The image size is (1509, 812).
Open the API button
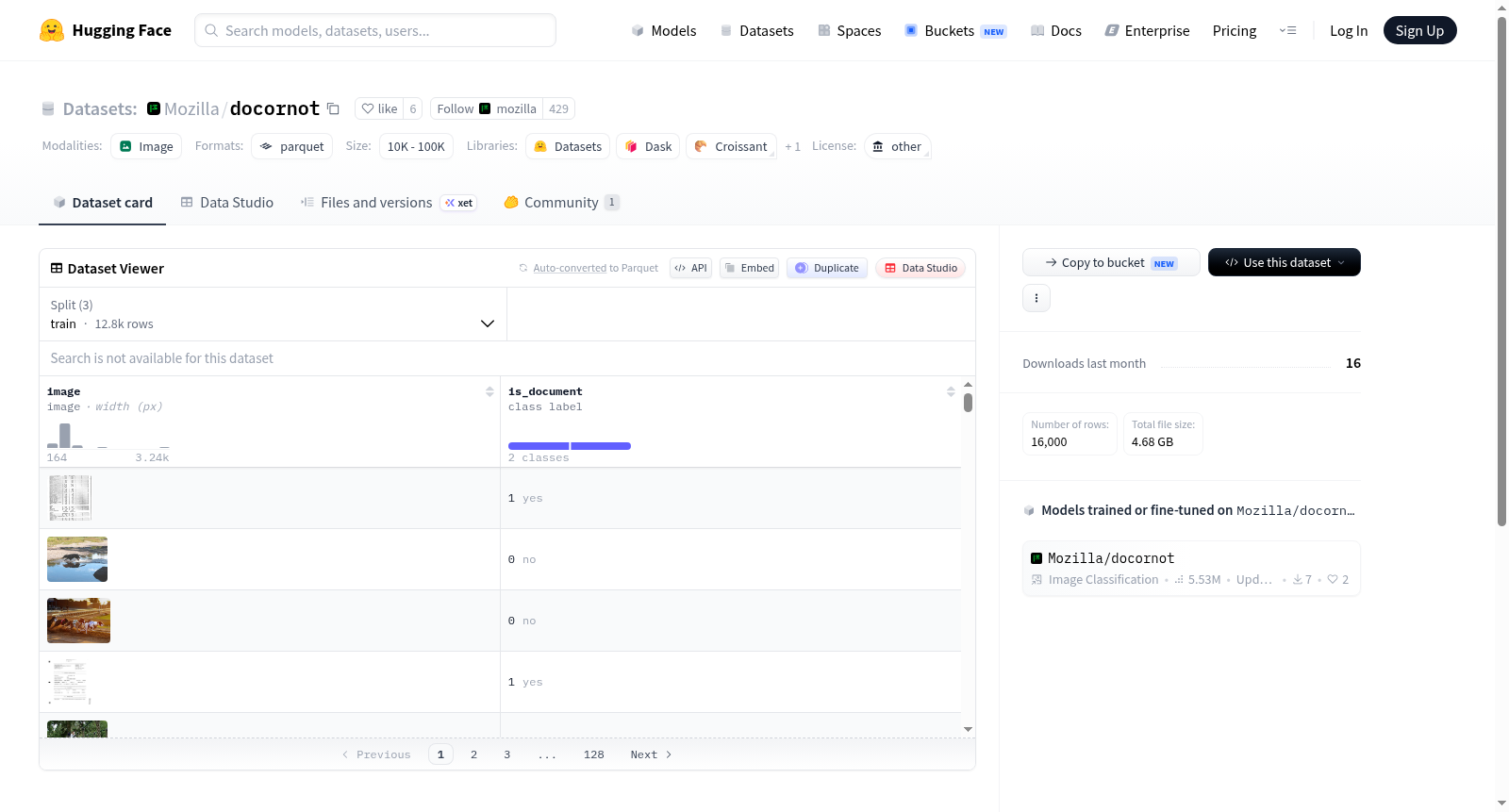(x=690, y=268)
